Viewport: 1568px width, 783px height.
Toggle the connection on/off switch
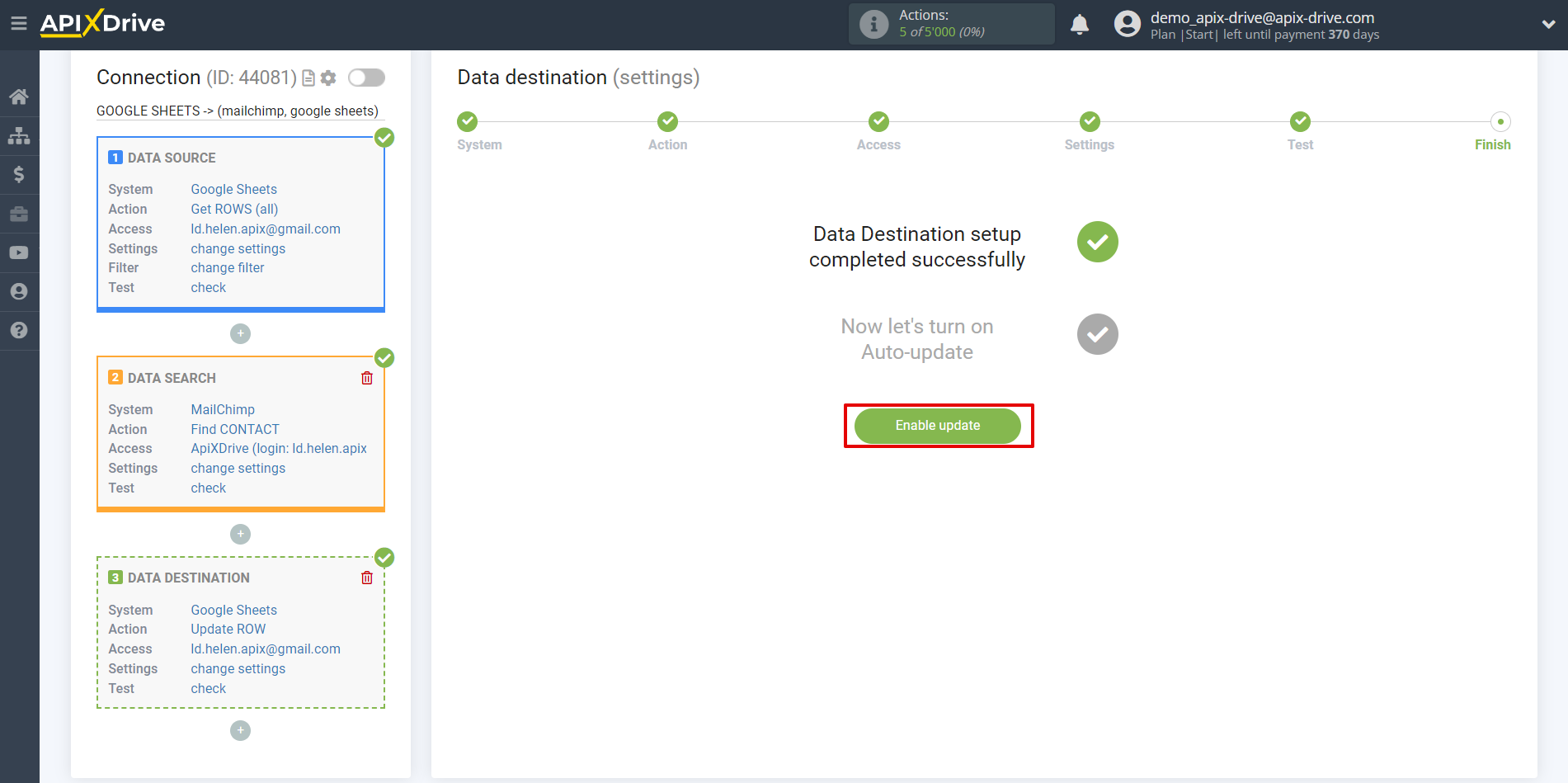pyautogui.click(x=366, y=78)
